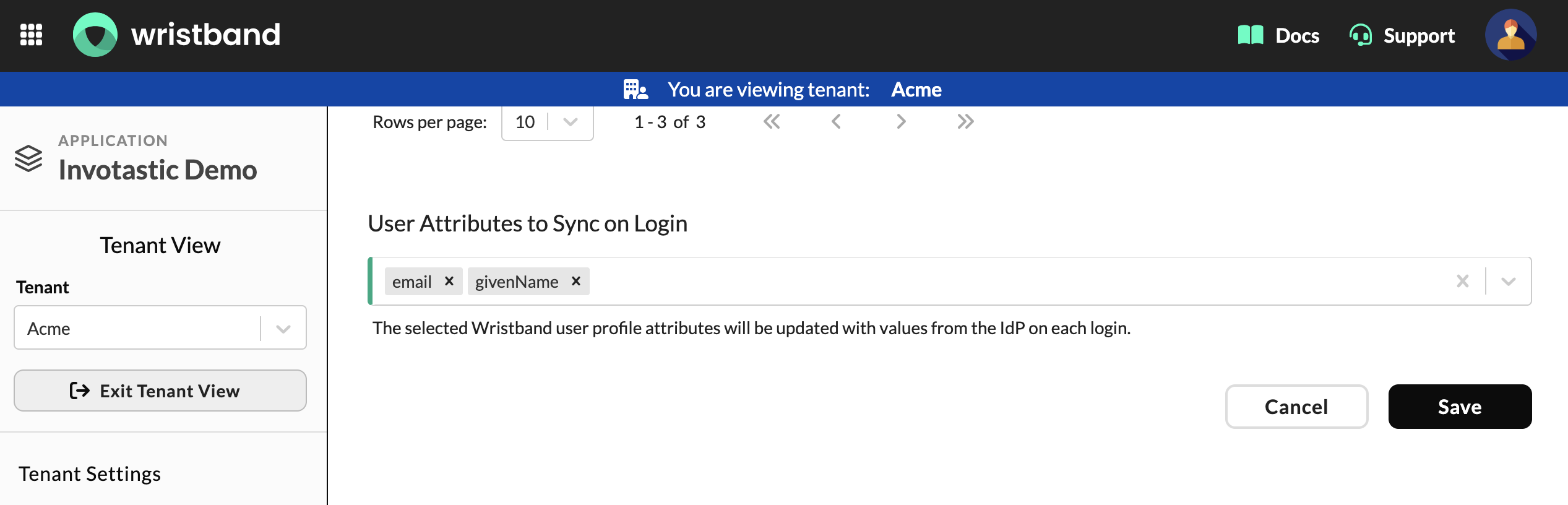Open Tenant Settings menu item
The height and width of the screenshot is (505, 1568).
coord(90,474)
